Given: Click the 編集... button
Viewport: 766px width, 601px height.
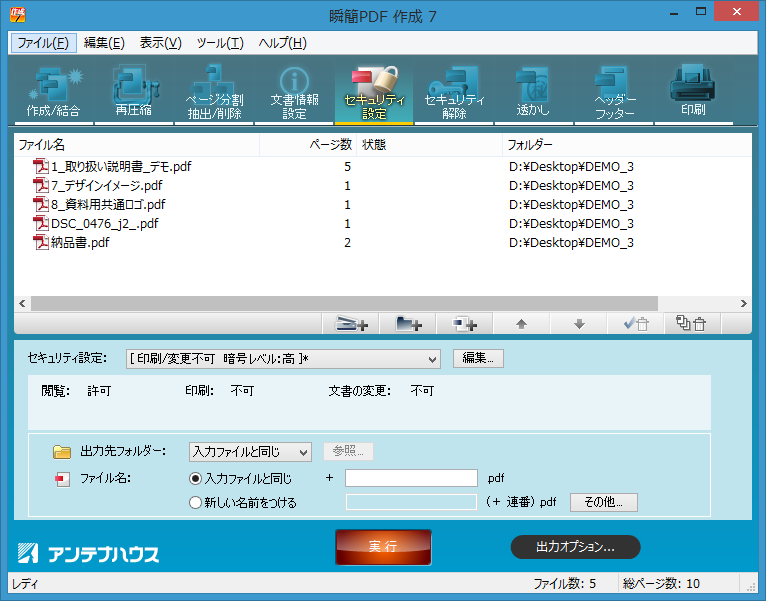Looking at the screenshot, I should click(x=478, y=358).
